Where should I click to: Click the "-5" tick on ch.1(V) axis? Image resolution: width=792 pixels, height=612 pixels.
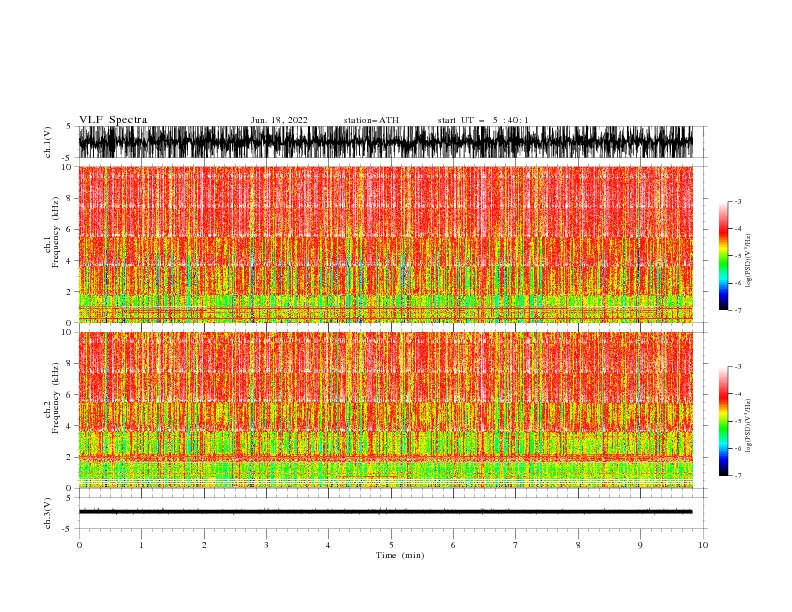[67, 158]
